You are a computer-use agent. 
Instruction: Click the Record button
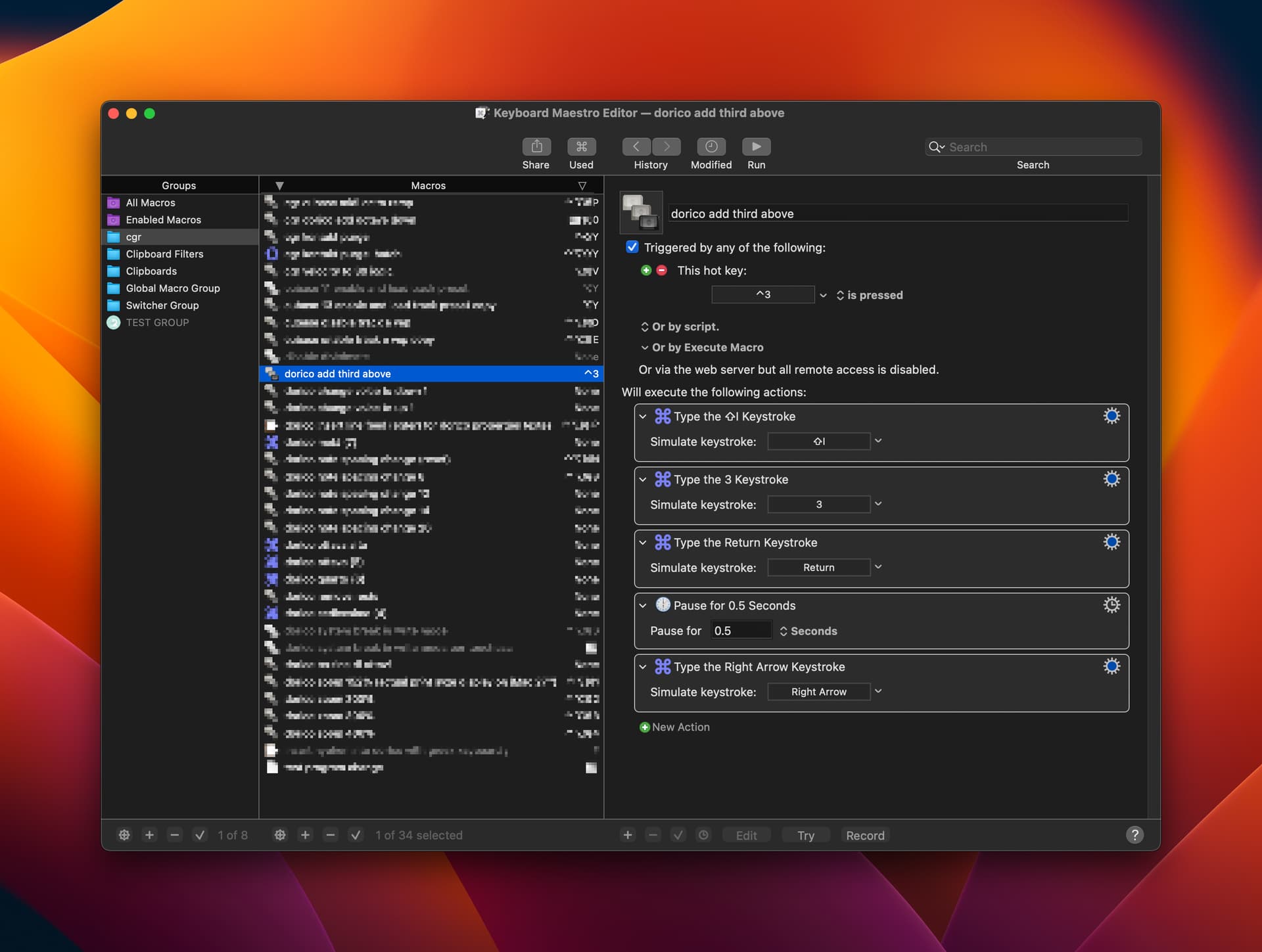865,834
